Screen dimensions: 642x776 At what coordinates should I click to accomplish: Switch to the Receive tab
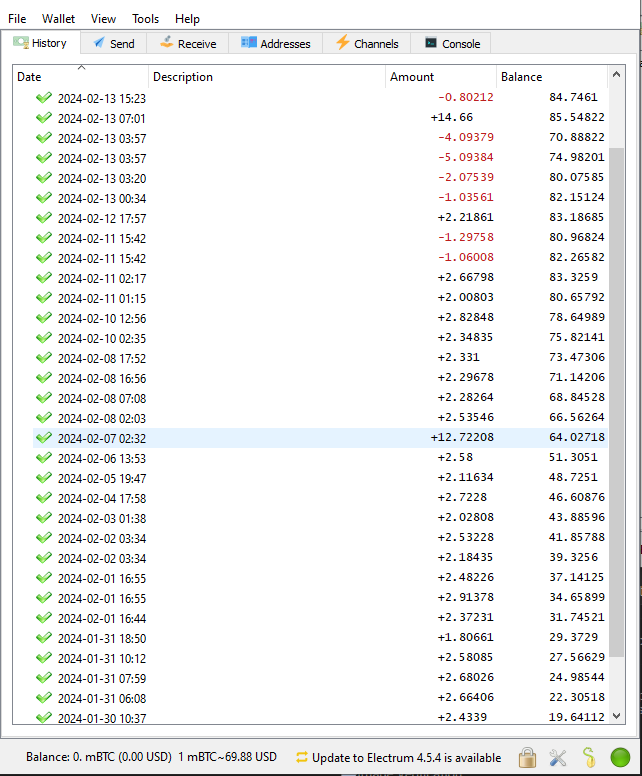[188, 44]
